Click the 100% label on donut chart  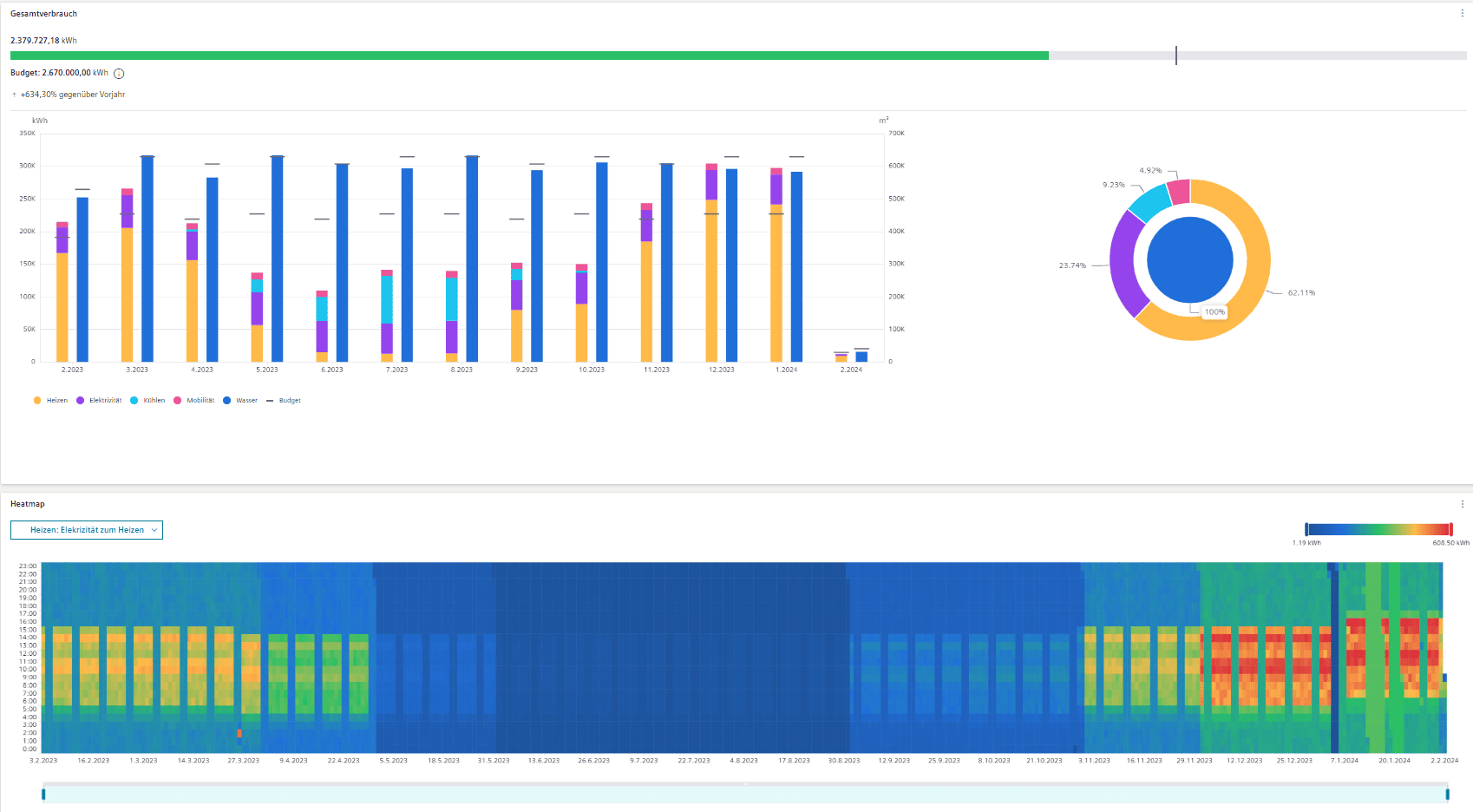coord(1214,312)
